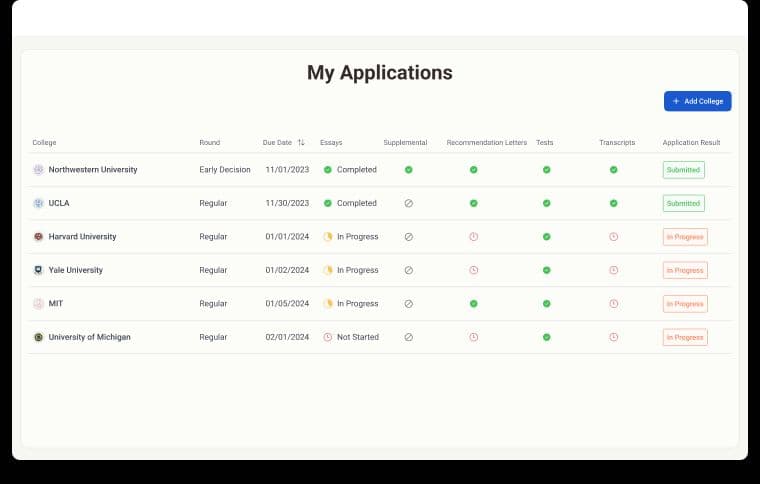Image resolution: width=760 pixels, height=484 pixels.
Task: Open Michigan's In Progress result tag
Action: click(685, 337)
